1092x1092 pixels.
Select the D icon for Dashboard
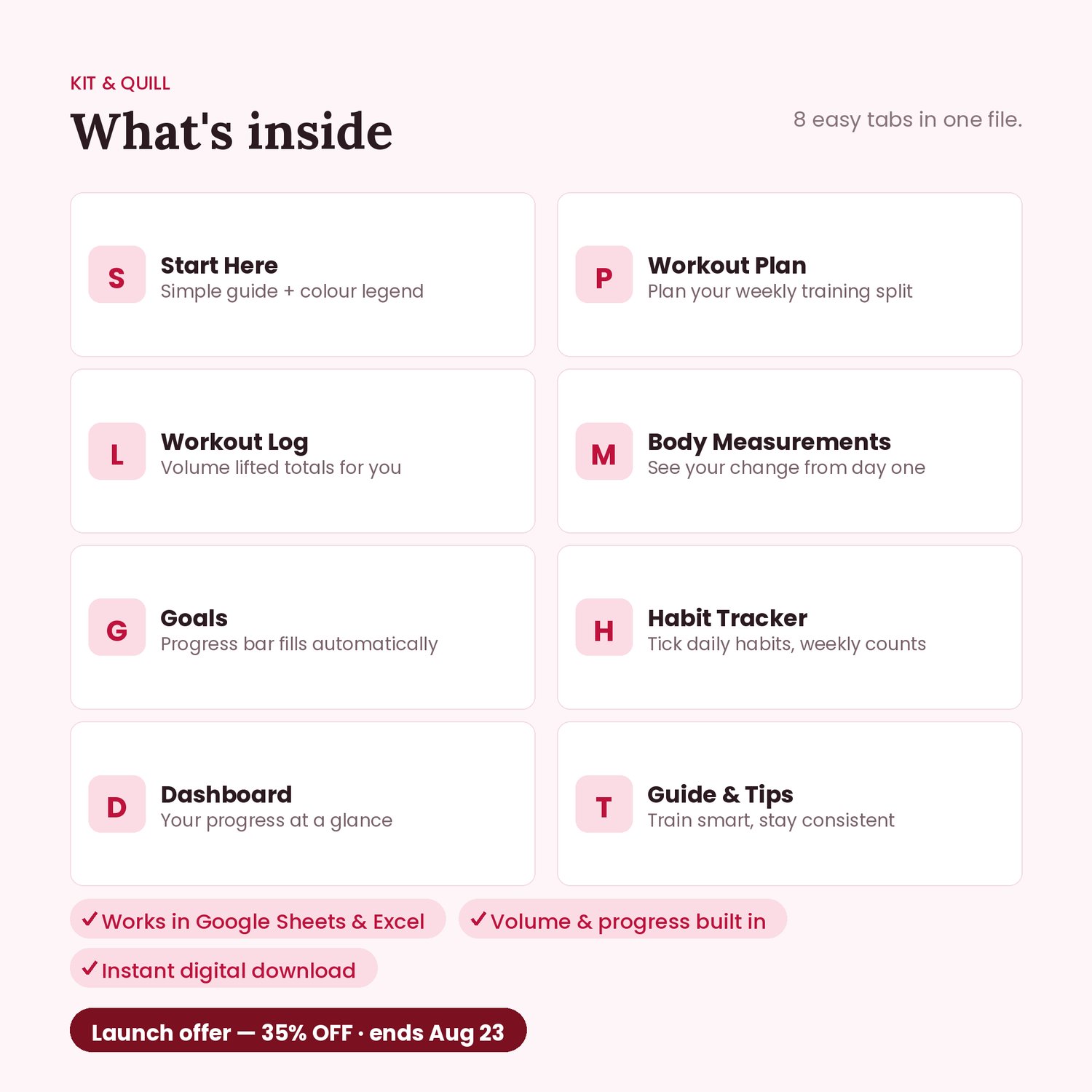(116, 804)
